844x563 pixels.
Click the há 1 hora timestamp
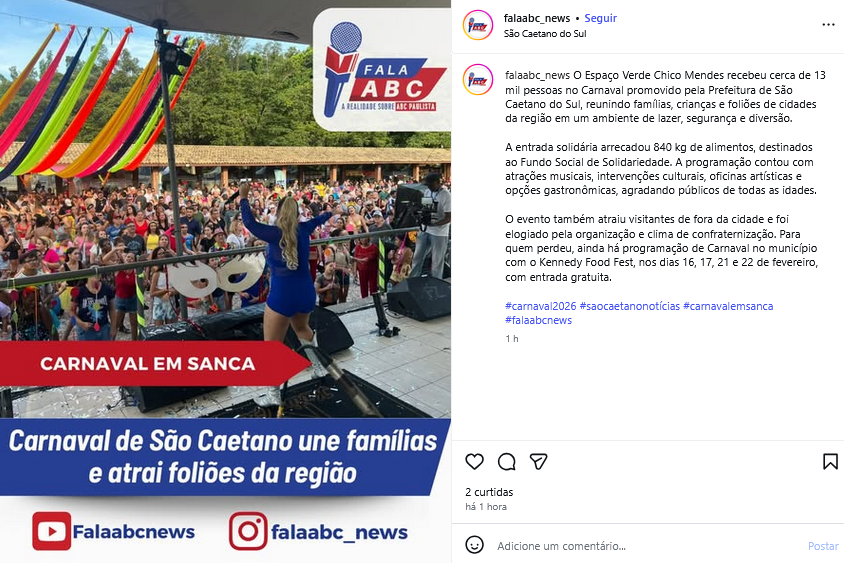point(486,506)
